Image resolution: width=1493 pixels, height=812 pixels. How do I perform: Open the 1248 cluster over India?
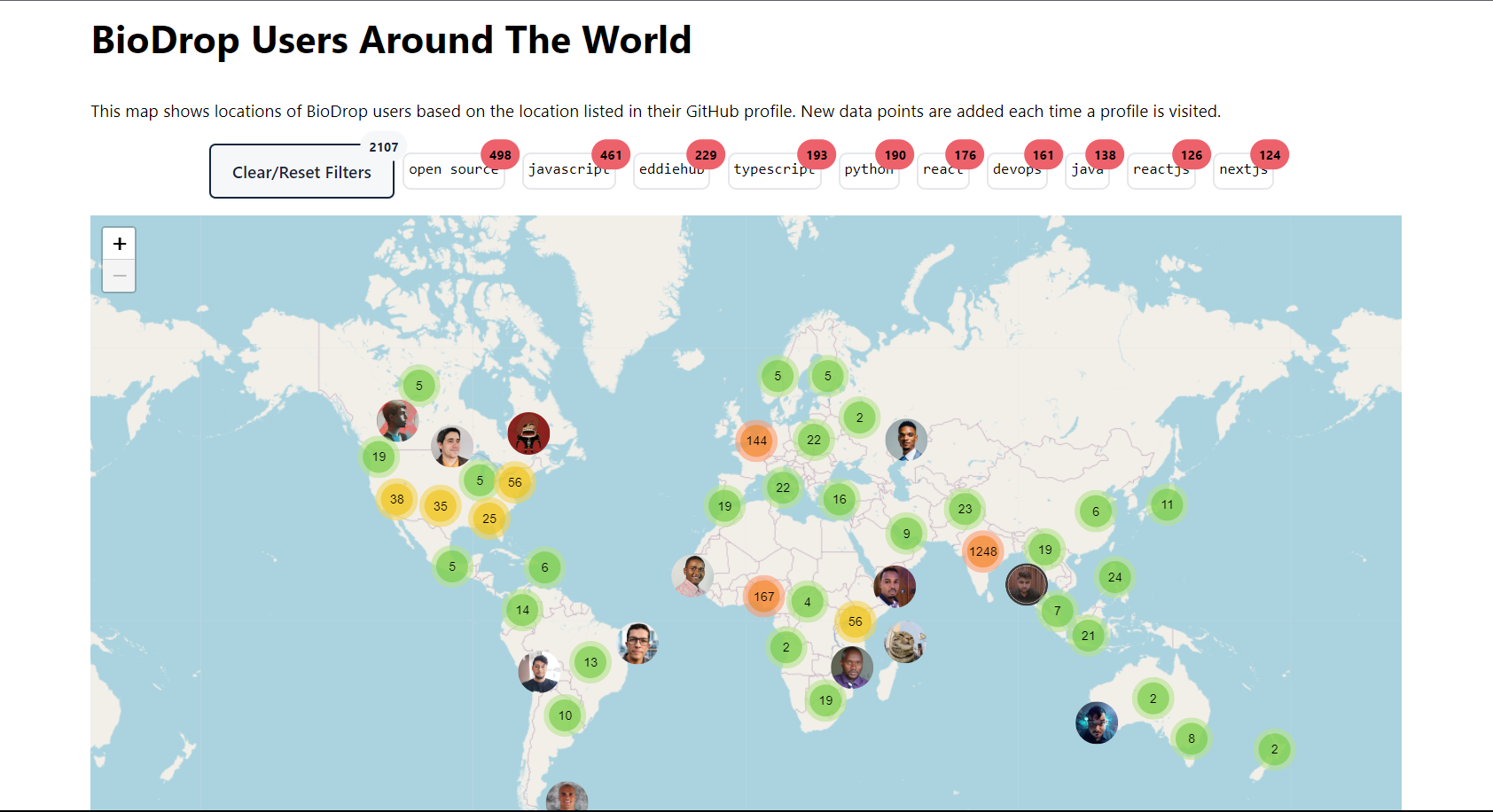point(982,551)
